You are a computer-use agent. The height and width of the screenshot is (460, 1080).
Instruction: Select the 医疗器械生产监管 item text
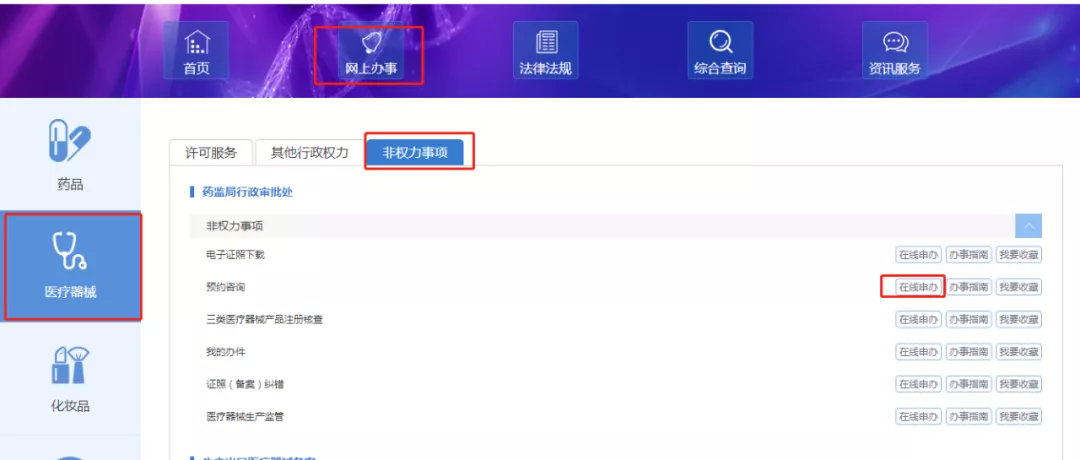point(245,417)
